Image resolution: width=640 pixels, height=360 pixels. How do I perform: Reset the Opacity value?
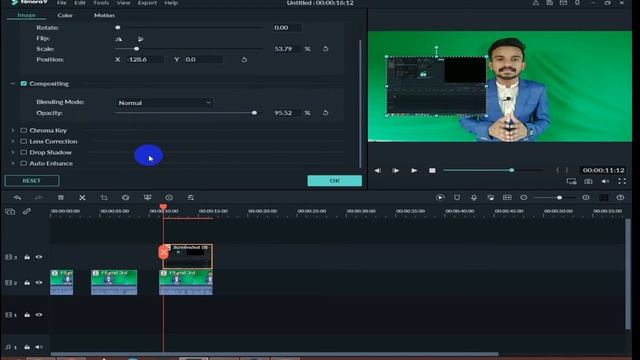pos(325,113)
